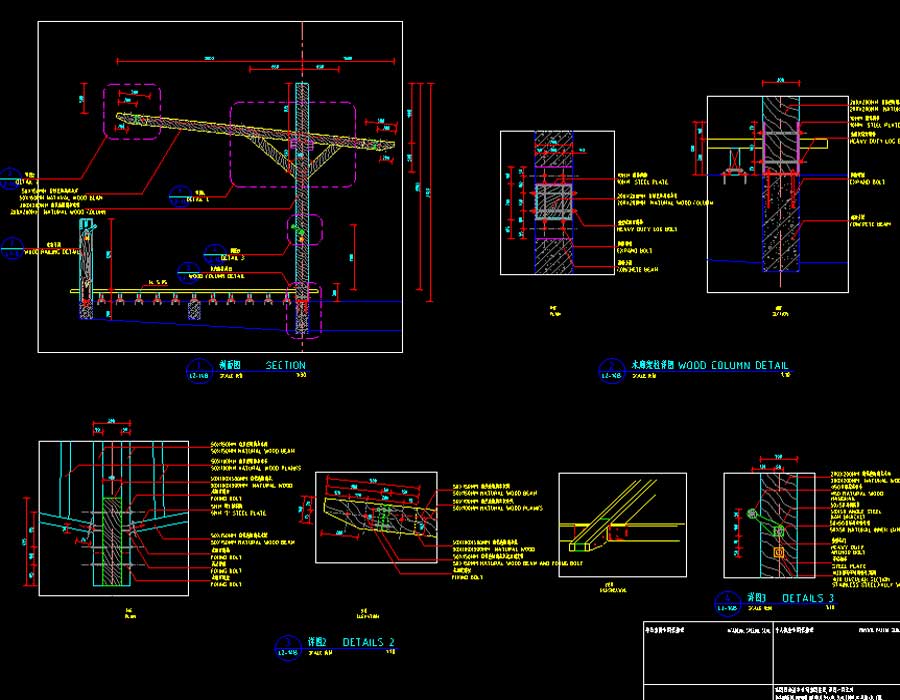Image resolution: width=900 pixels, height=700 pixels.
Task: Click the "5MM 'T' STEEL PLATE" note
Action: point(238,513)
